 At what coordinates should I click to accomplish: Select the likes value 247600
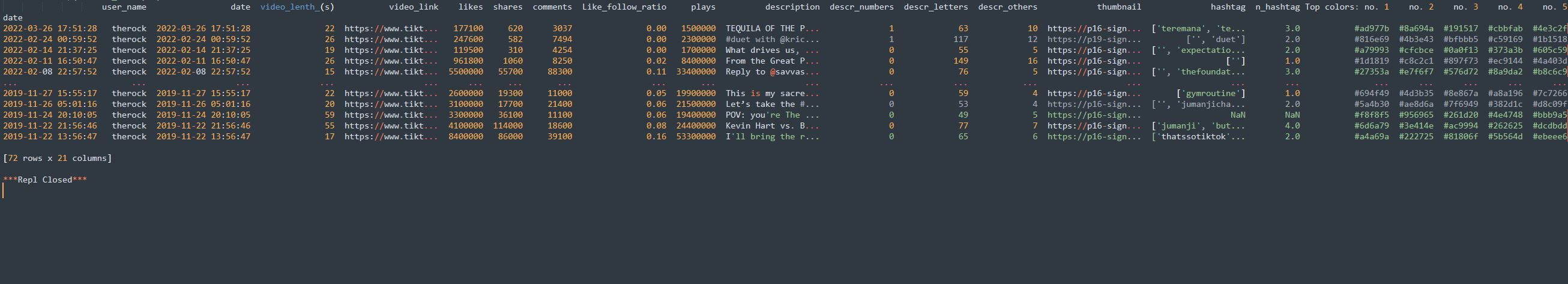tap(468, 40)
